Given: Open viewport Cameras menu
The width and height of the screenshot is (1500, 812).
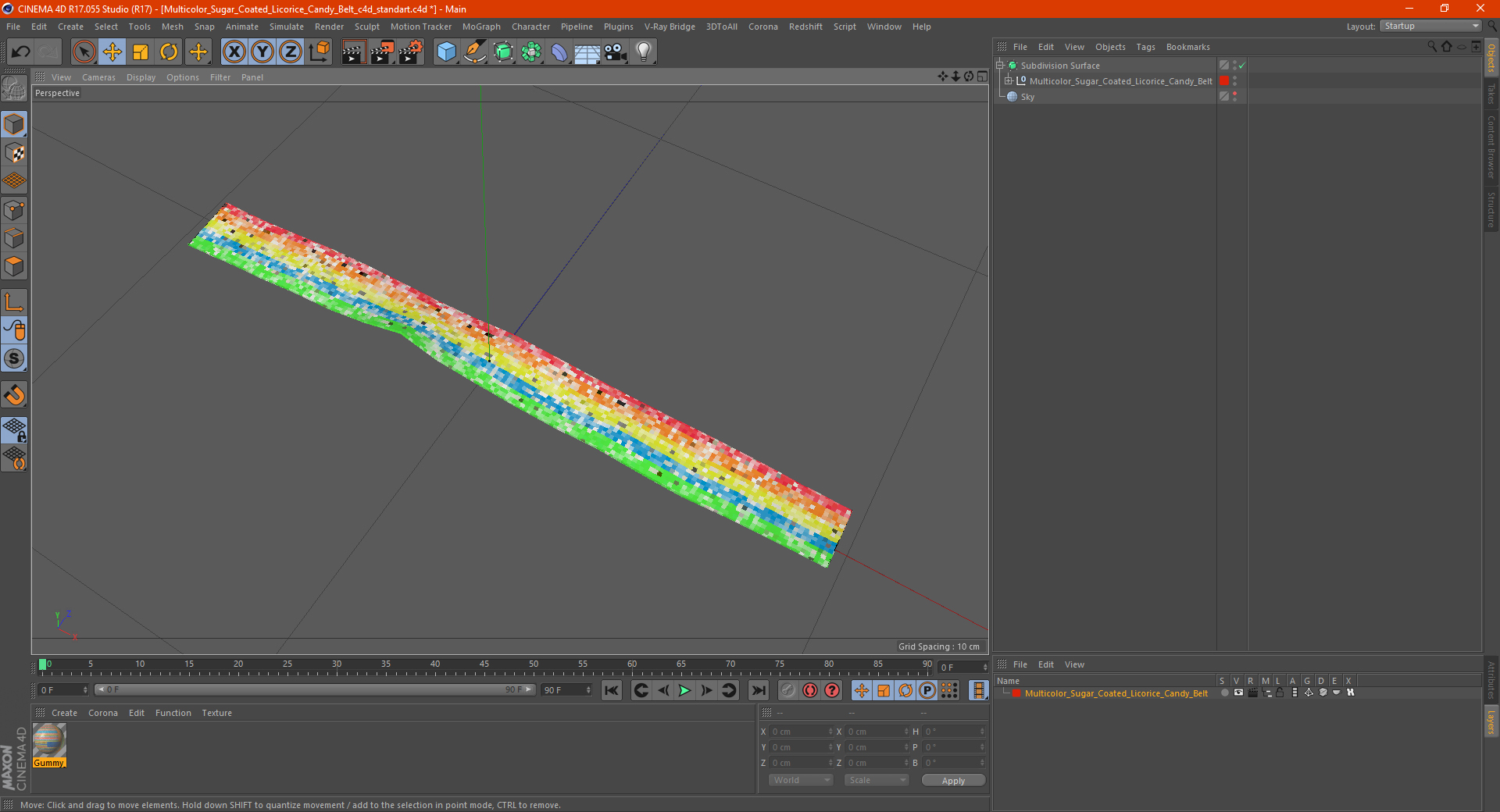Looking at the screenshot, I should coord(98,77).
